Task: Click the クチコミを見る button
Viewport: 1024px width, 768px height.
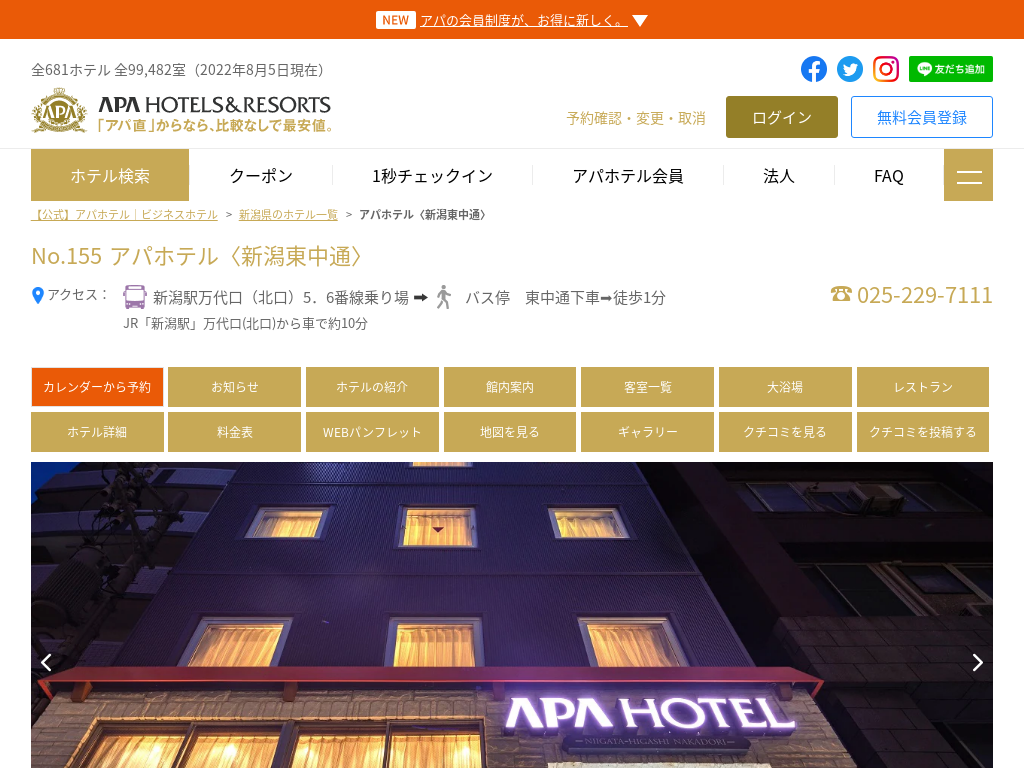Action: (785, 432)
